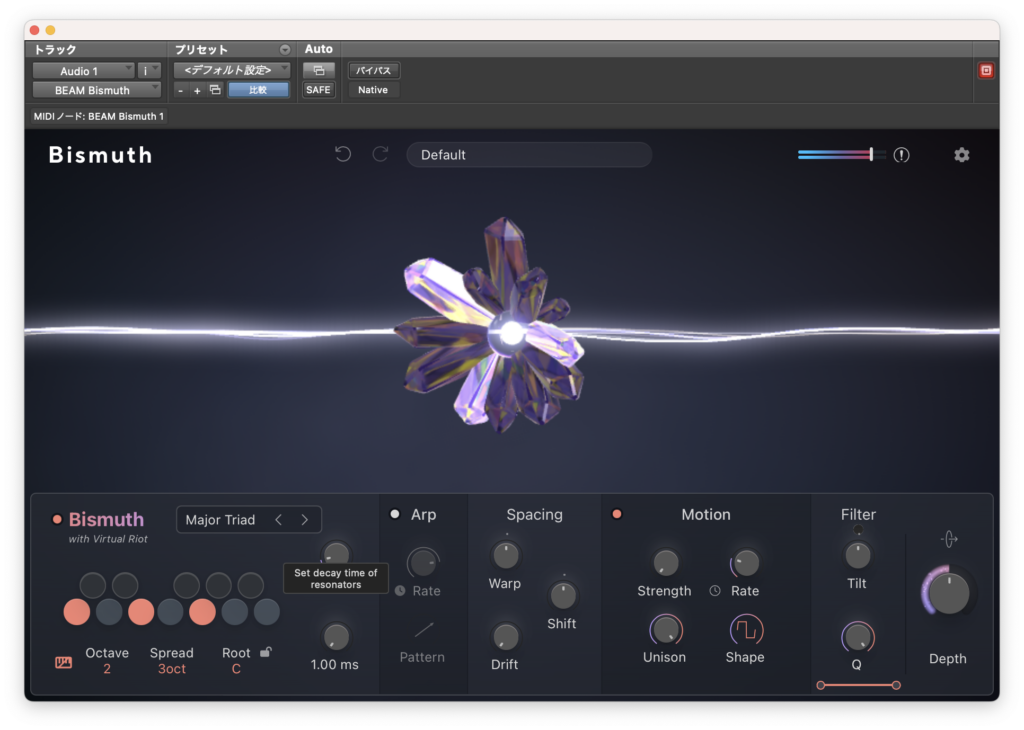Click the Arp Pattern line icon
Image resolution: width=1024 pixels, height=730 pixels.
(x=424, y=630)
